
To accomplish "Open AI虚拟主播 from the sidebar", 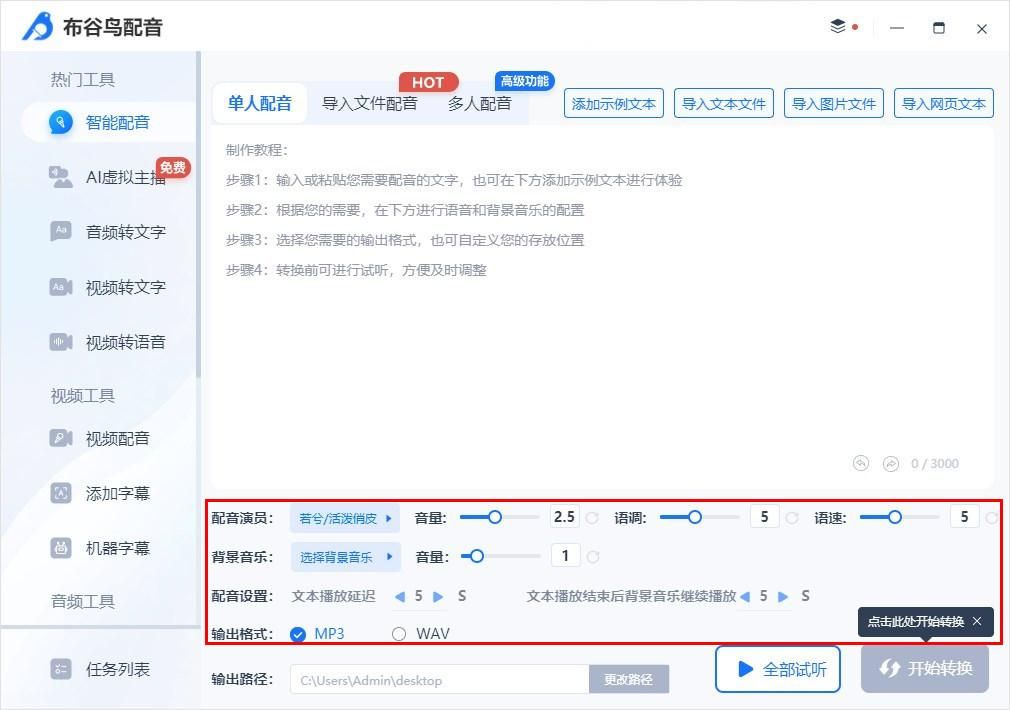I will click(107, 177).
